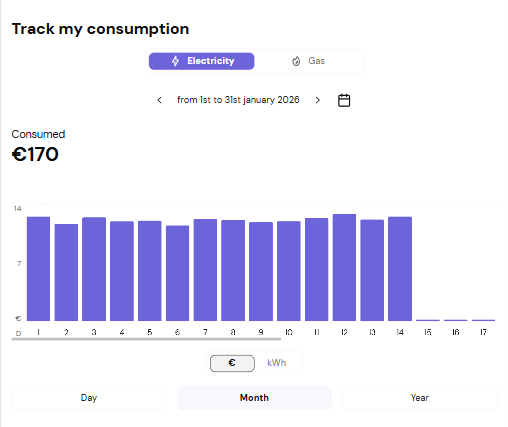Switch to Year view
The width and height of the screenshot is (508, 427).
click(420, 398)
